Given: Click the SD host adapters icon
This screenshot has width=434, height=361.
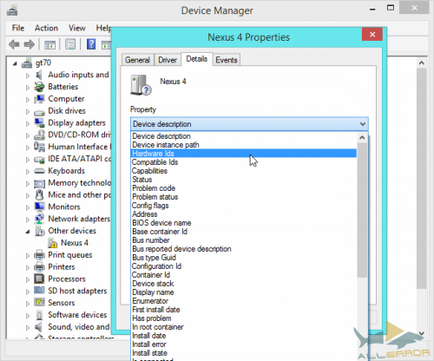Looking at the screenshot, I should pyautogui.click(x=39, y=290).
